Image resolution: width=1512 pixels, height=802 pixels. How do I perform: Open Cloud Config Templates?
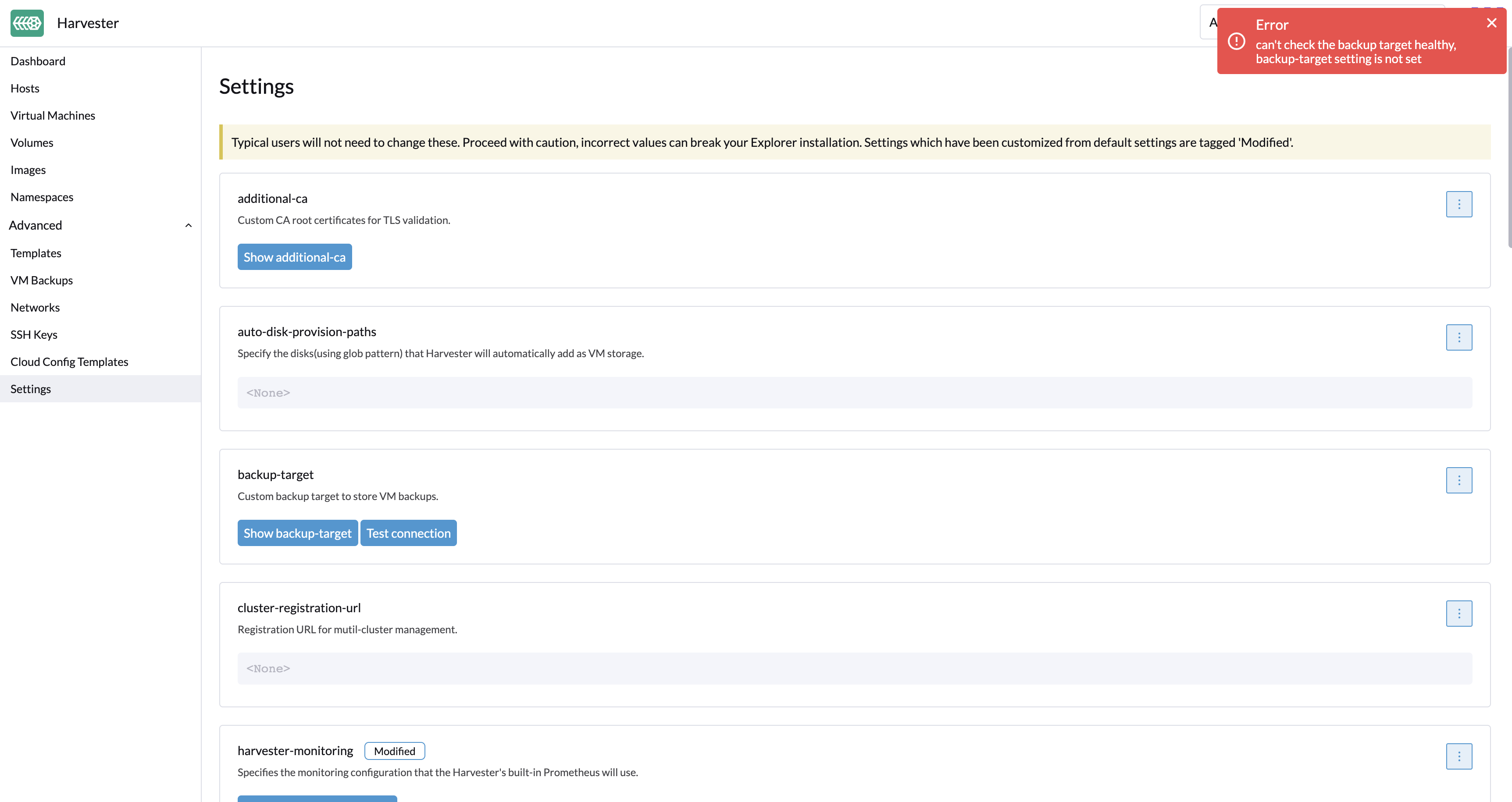[69, 362]
